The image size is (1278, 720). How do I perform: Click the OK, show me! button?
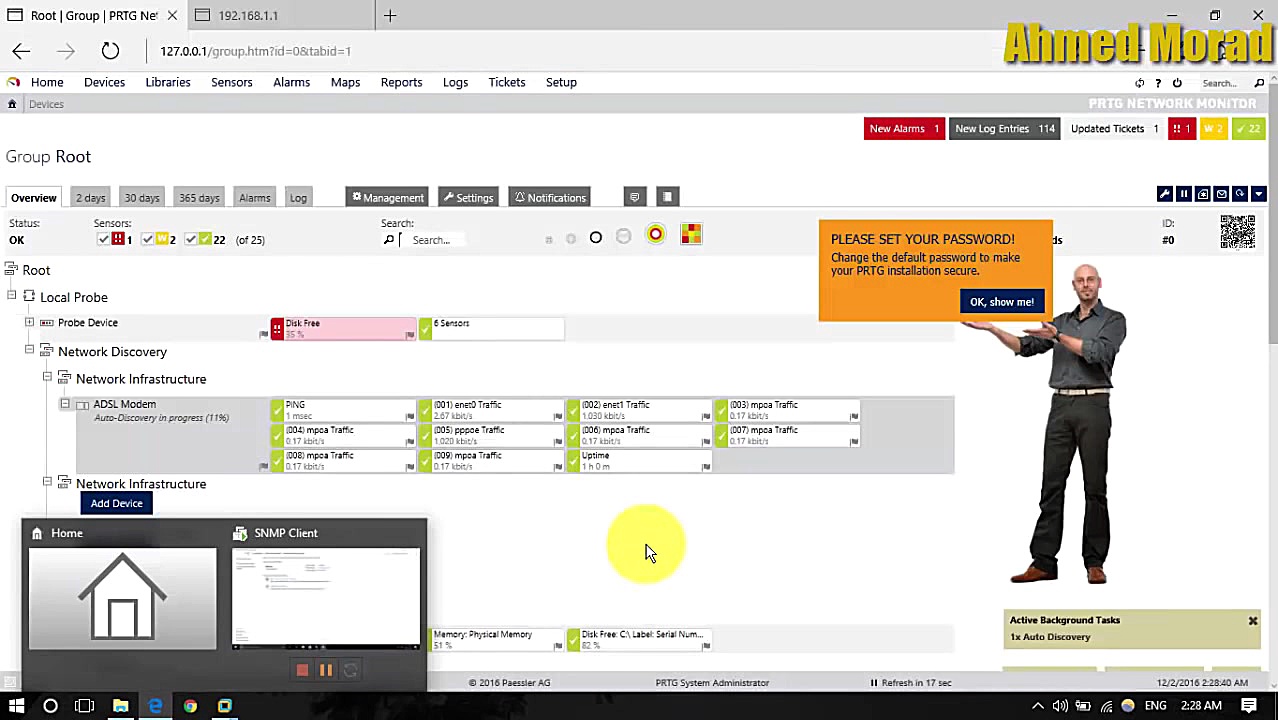pyautogui.click(x=1001, y=301)
